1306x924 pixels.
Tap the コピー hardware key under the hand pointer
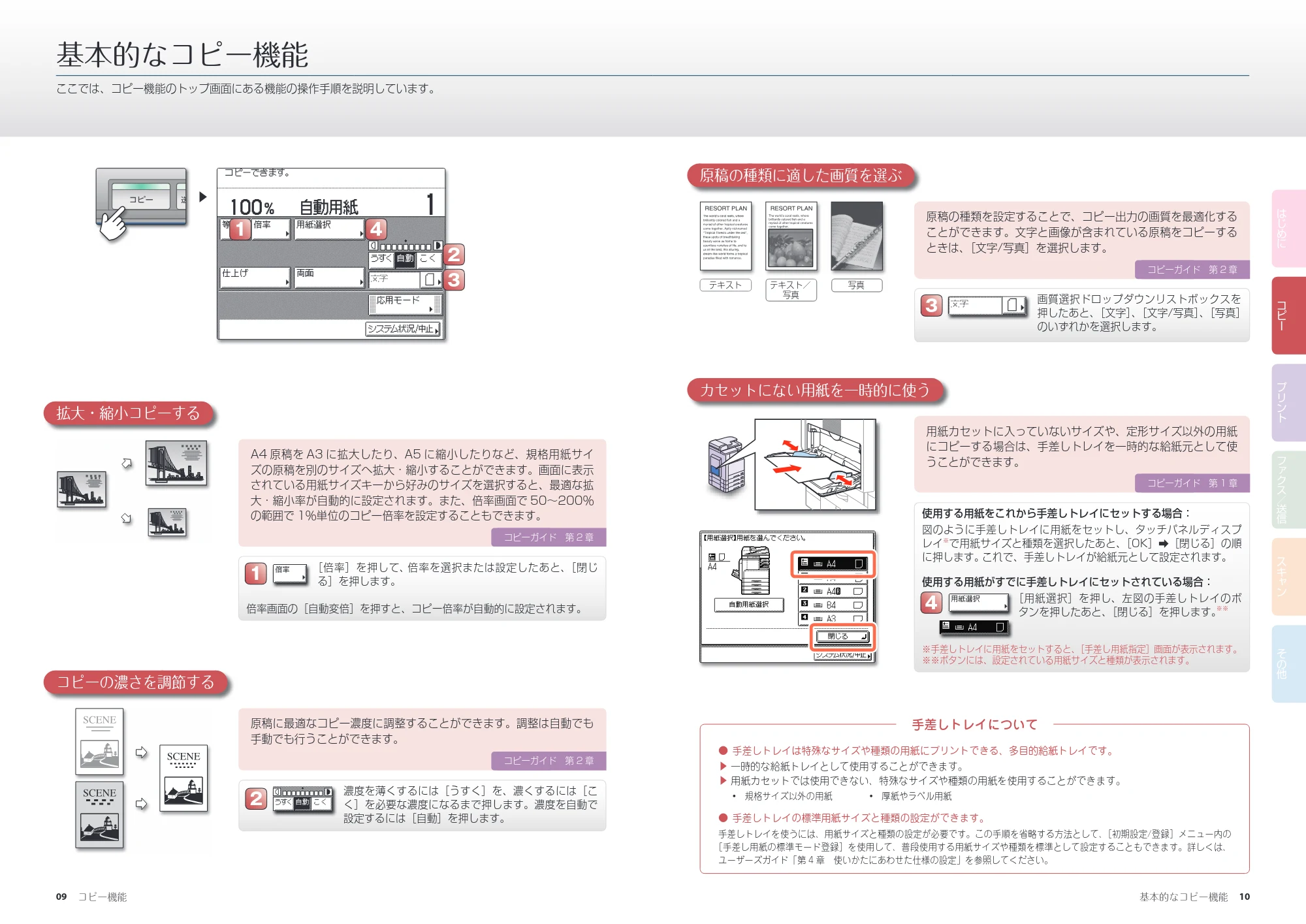click(x=141, y=196)
